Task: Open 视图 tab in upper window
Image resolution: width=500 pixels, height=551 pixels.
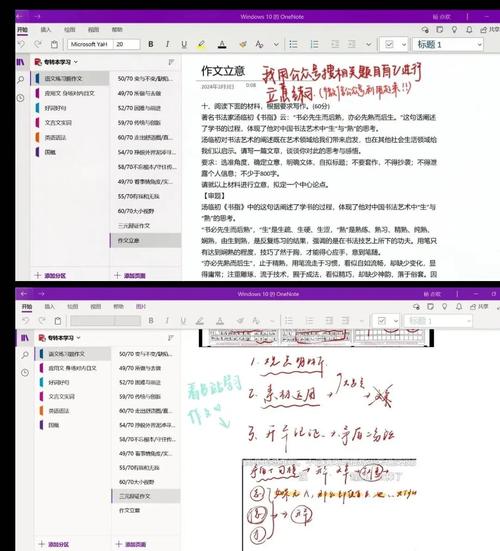Action: [93, 30]
